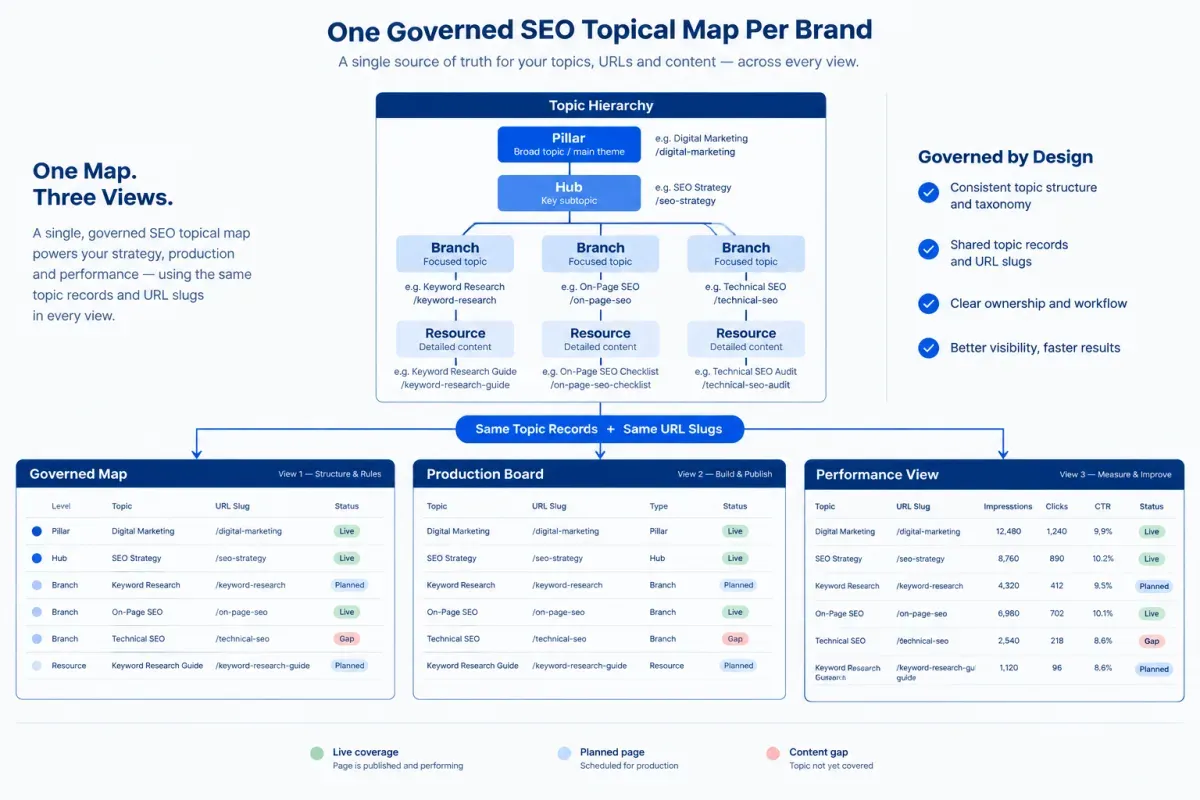Select the Branch box above Technical SEO example
Viewport: 1200px width, 800px height.
[x=746, y=254]
